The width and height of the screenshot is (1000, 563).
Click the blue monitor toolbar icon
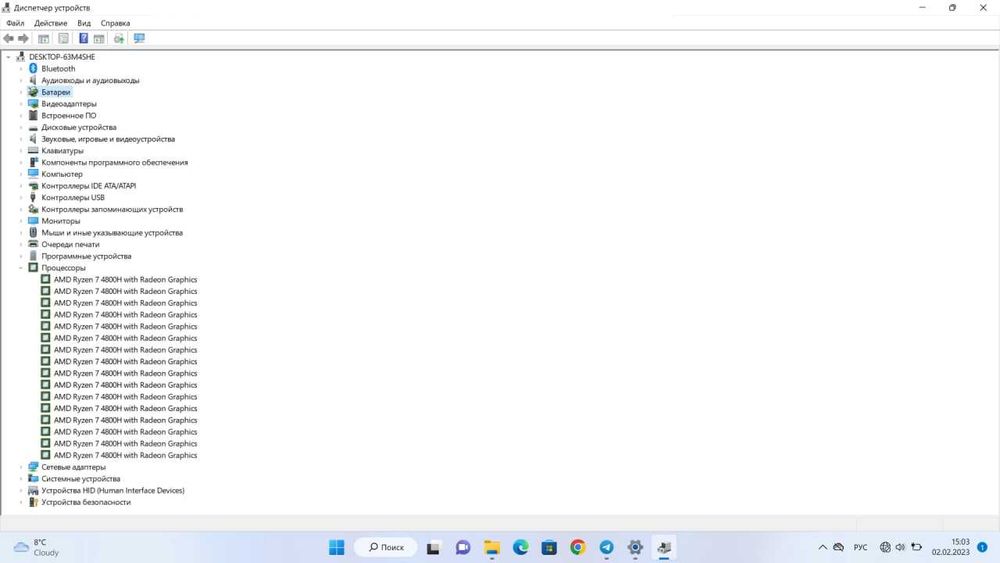point(139,39)
